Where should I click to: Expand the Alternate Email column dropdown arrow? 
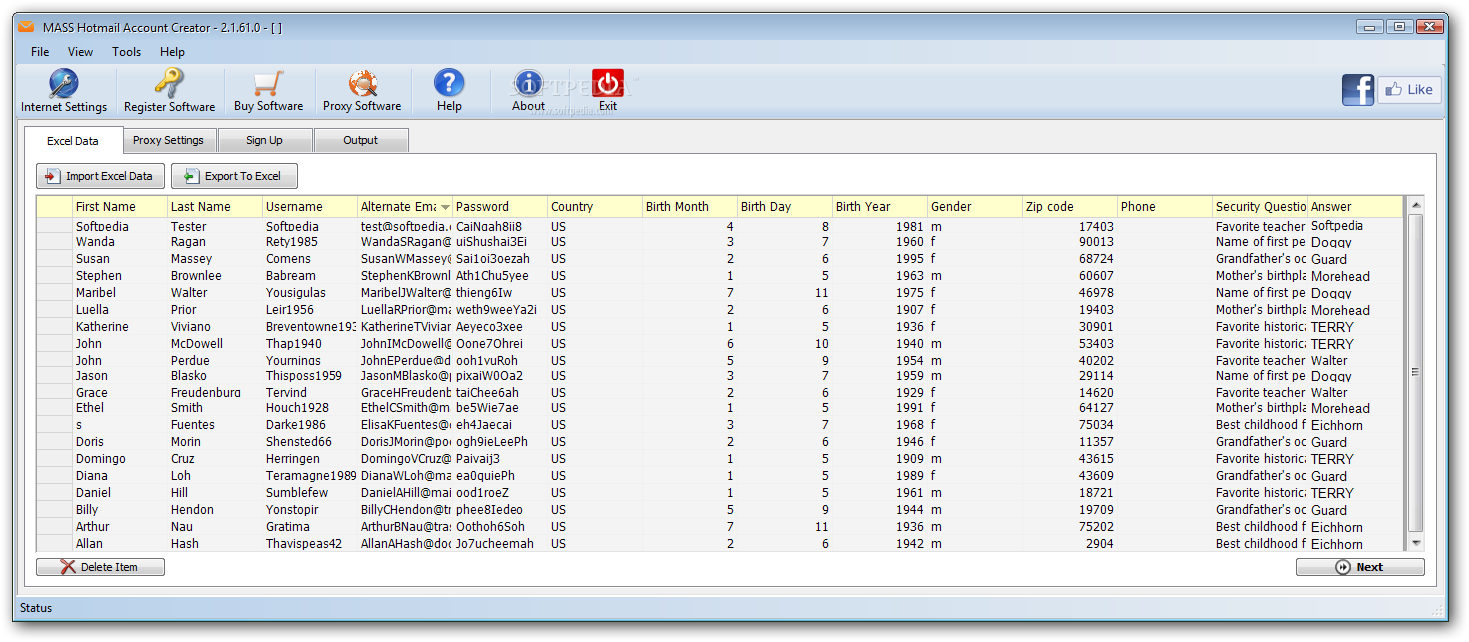click(445, 207)
